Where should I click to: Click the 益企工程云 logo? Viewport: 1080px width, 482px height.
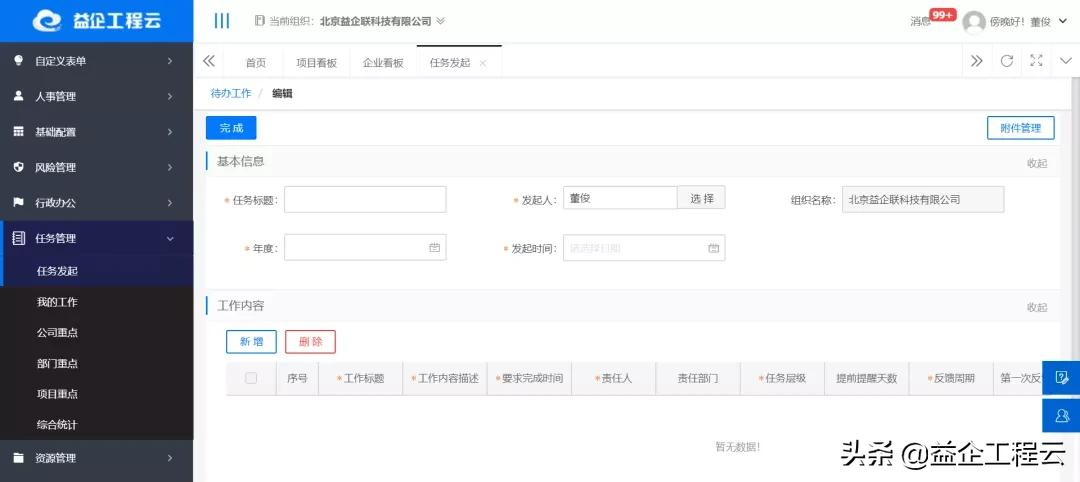point(96,21)
